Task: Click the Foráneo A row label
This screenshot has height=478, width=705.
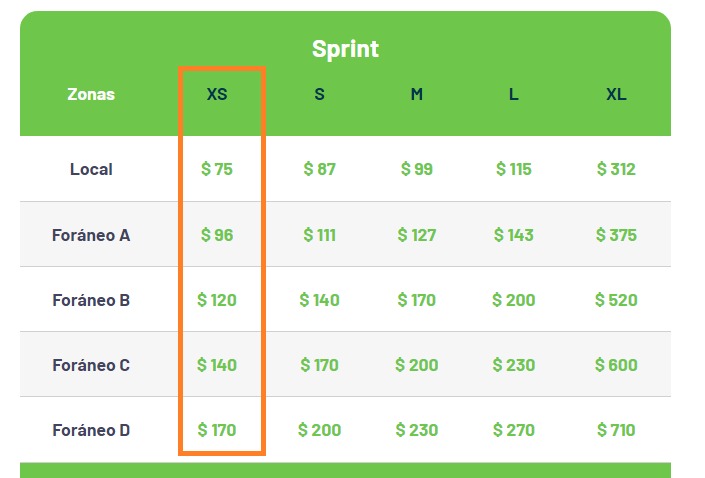Action: (91, 235)
